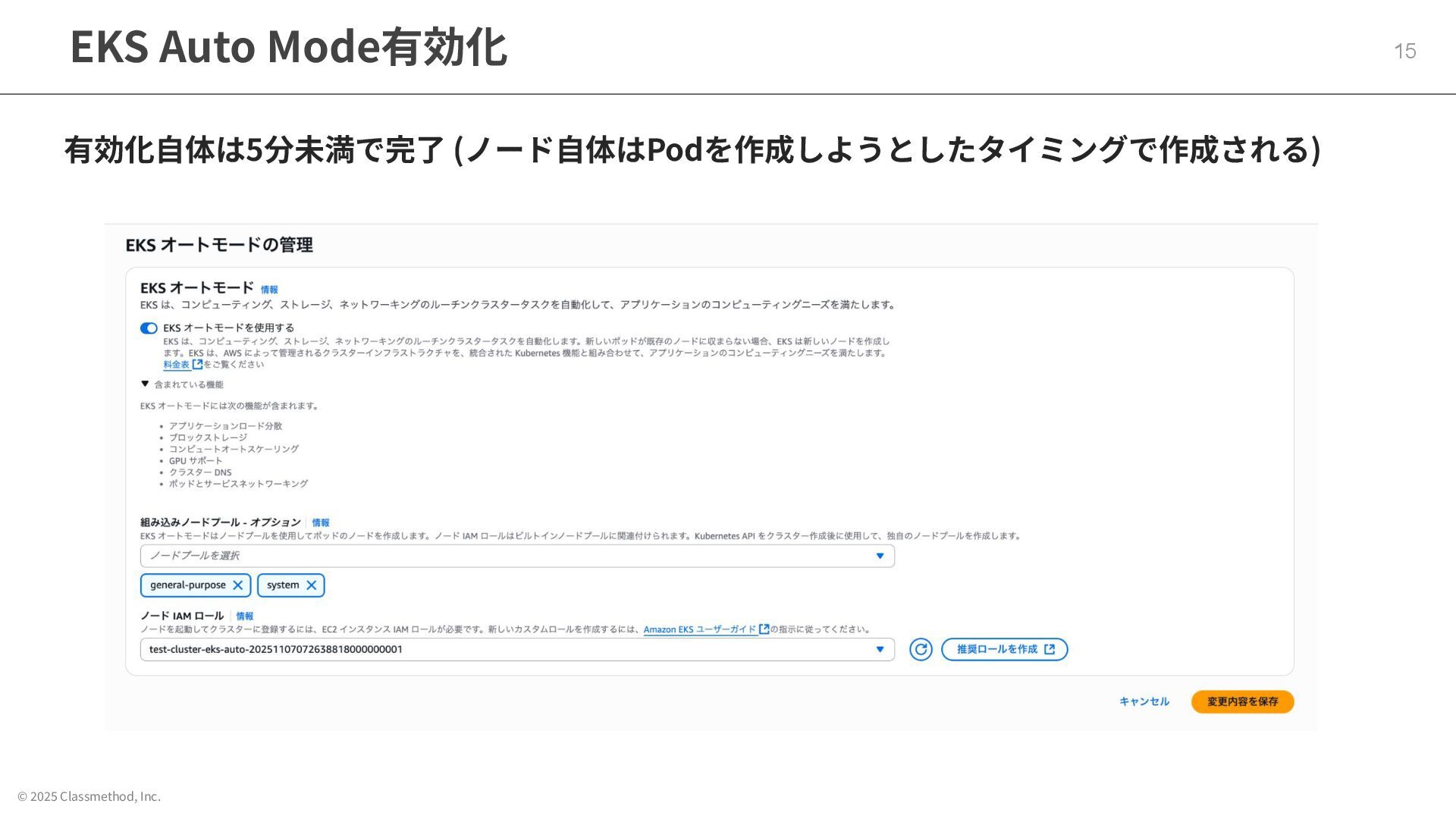Click external-link icon inside 推奨ロールを作成
Screen dimensions: 1456x819
[x=1050, y=650]
